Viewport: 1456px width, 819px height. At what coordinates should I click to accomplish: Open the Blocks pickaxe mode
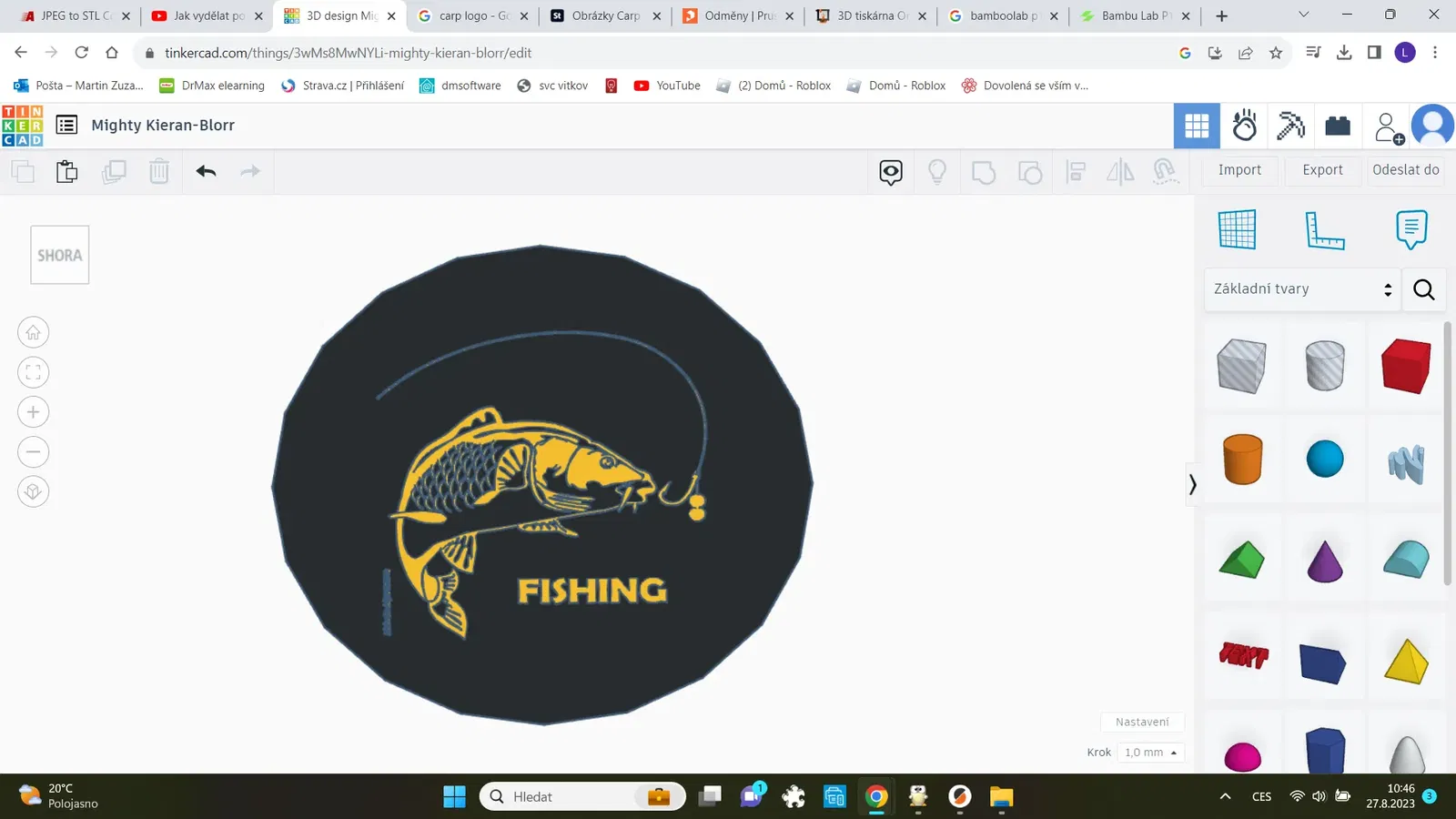pyautogui.click(x=1290, y=126)
